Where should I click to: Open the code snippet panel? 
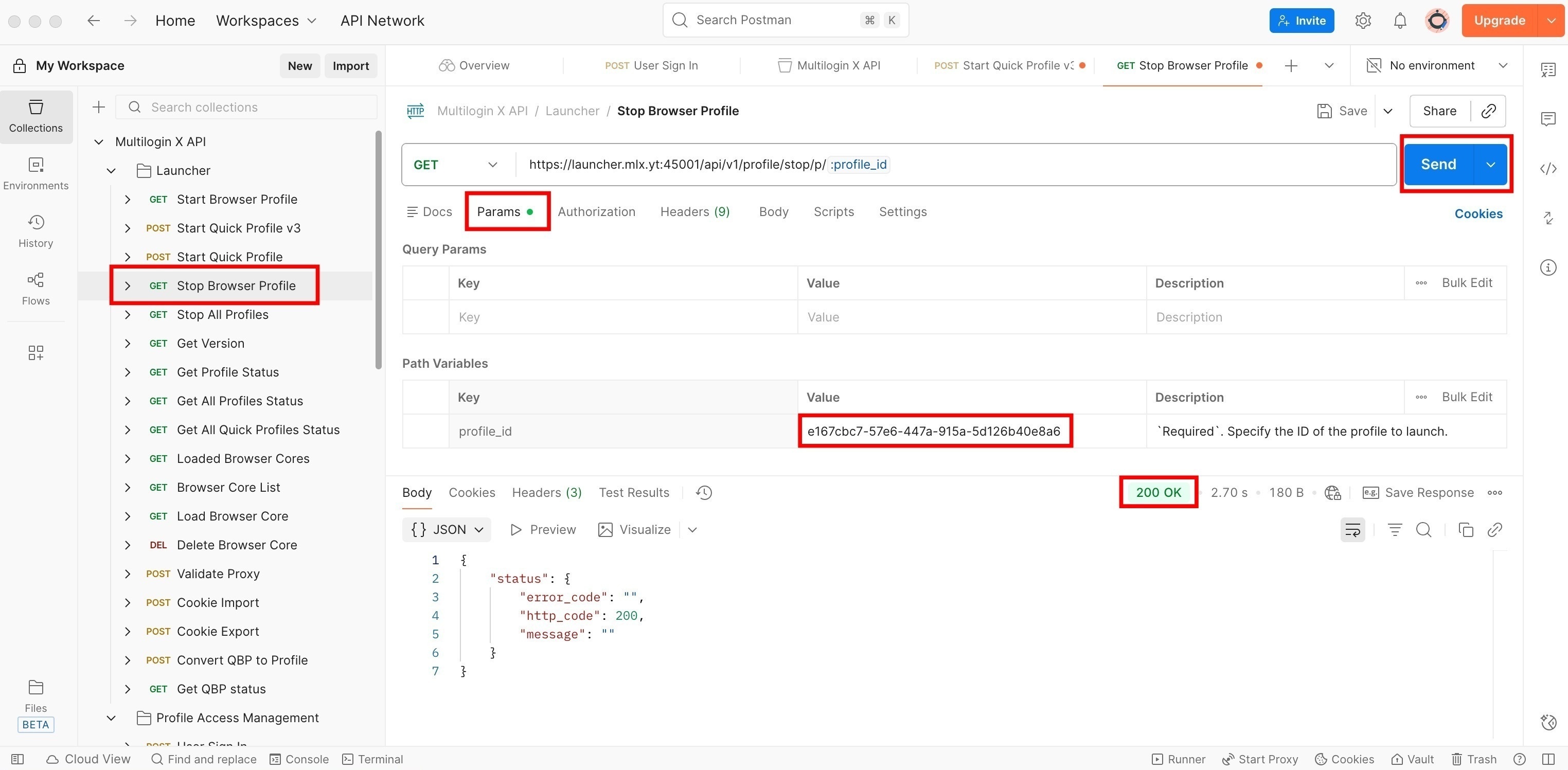[1548, 169]
